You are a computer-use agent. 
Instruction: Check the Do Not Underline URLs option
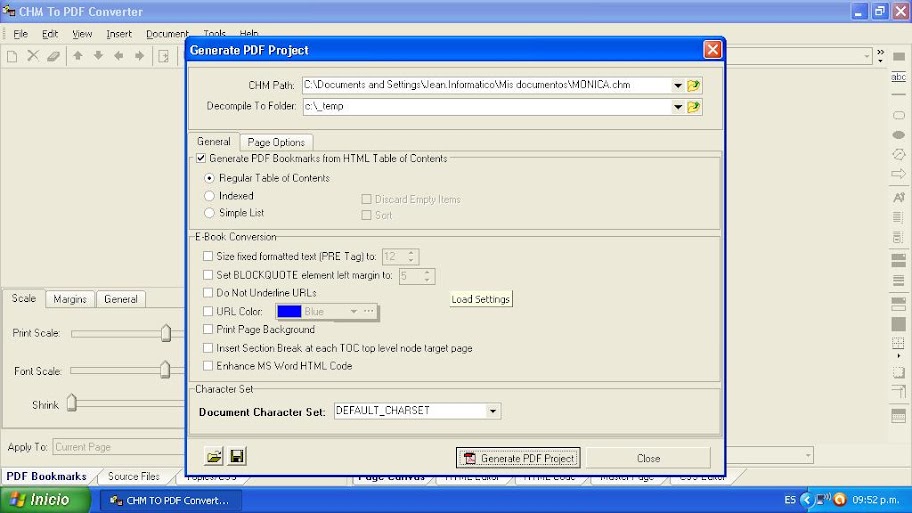(208, 293)
